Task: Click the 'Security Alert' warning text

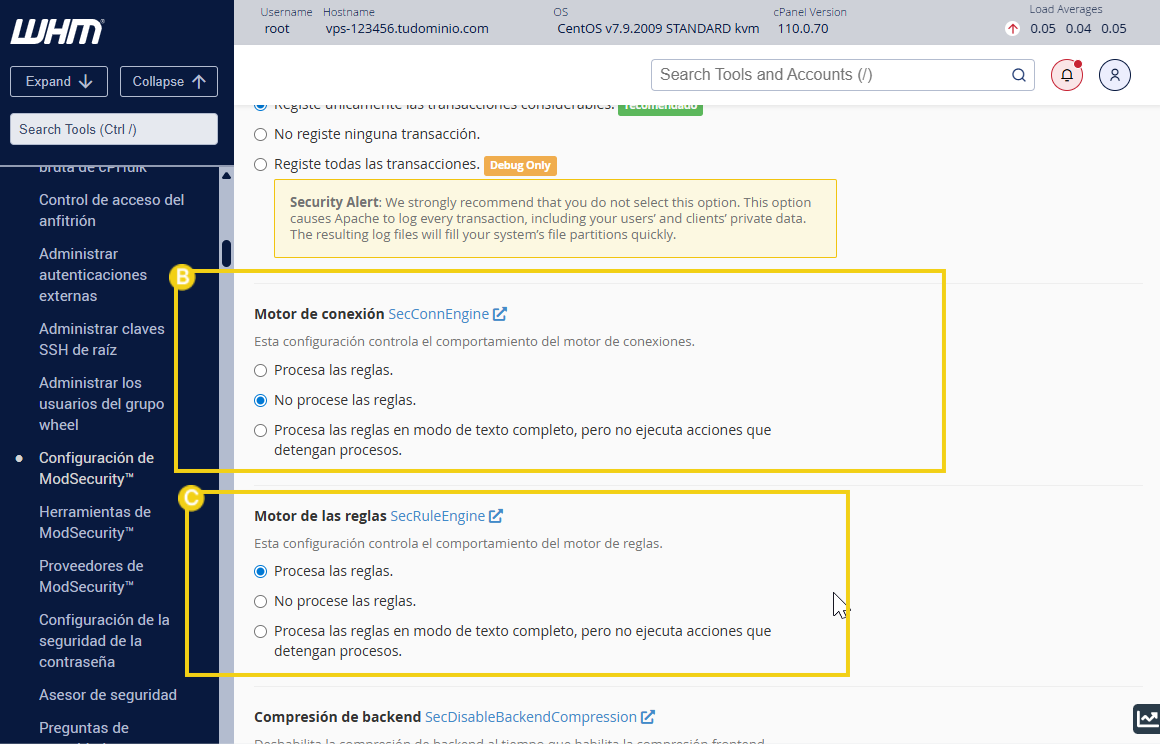Action: (550, 218)
